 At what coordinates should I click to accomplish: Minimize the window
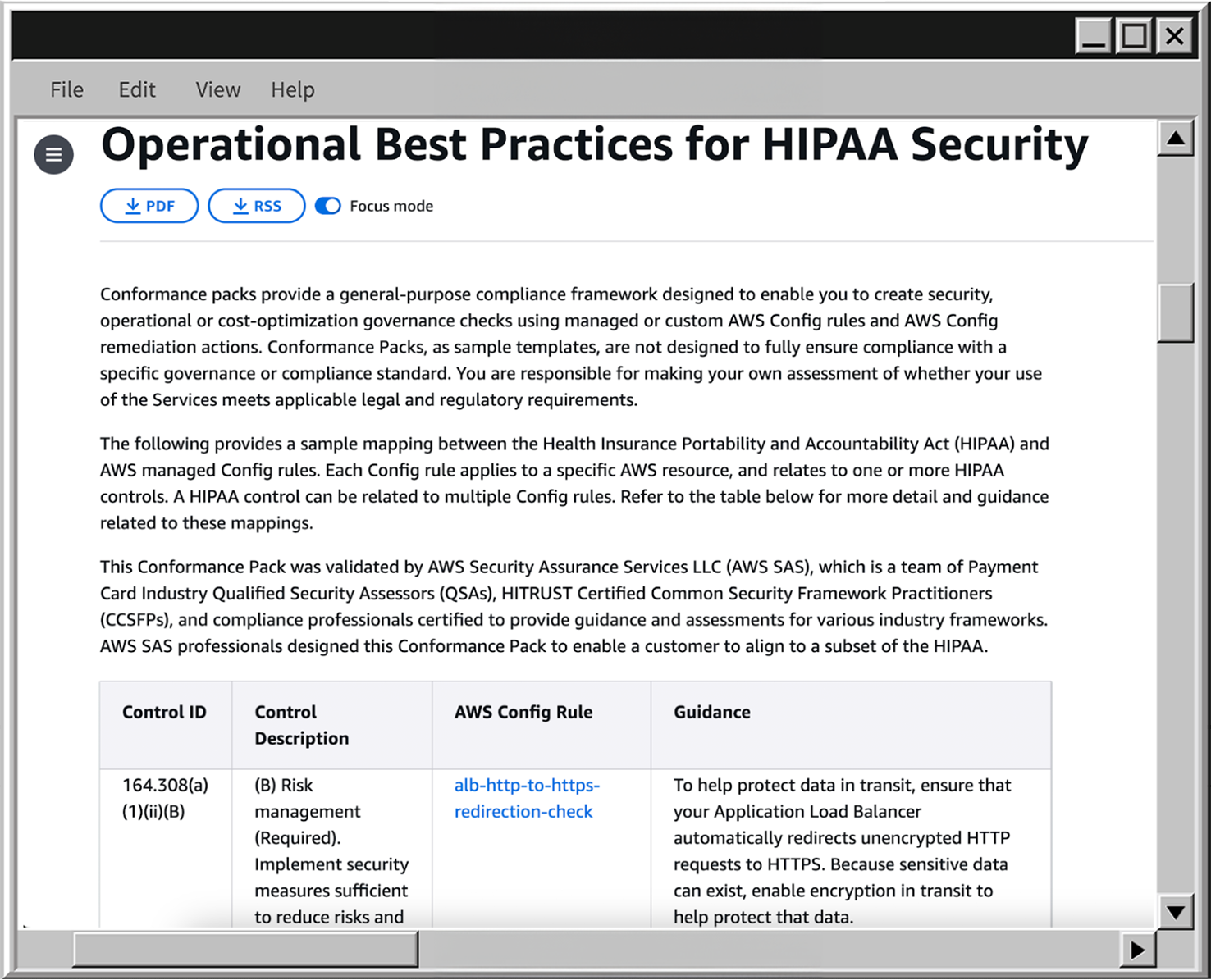click(1094, 36)
